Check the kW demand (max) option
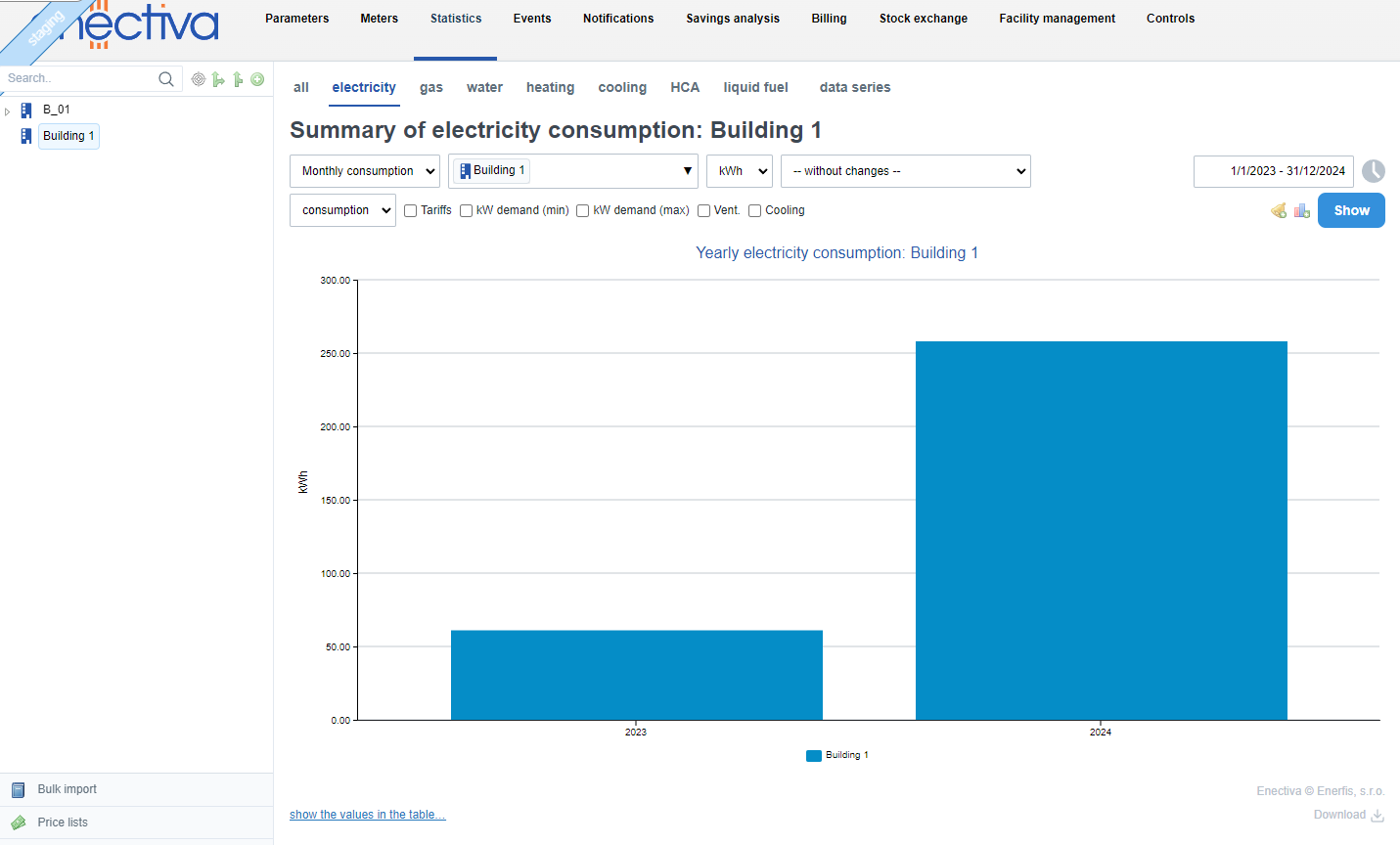 tap(583, 210)
